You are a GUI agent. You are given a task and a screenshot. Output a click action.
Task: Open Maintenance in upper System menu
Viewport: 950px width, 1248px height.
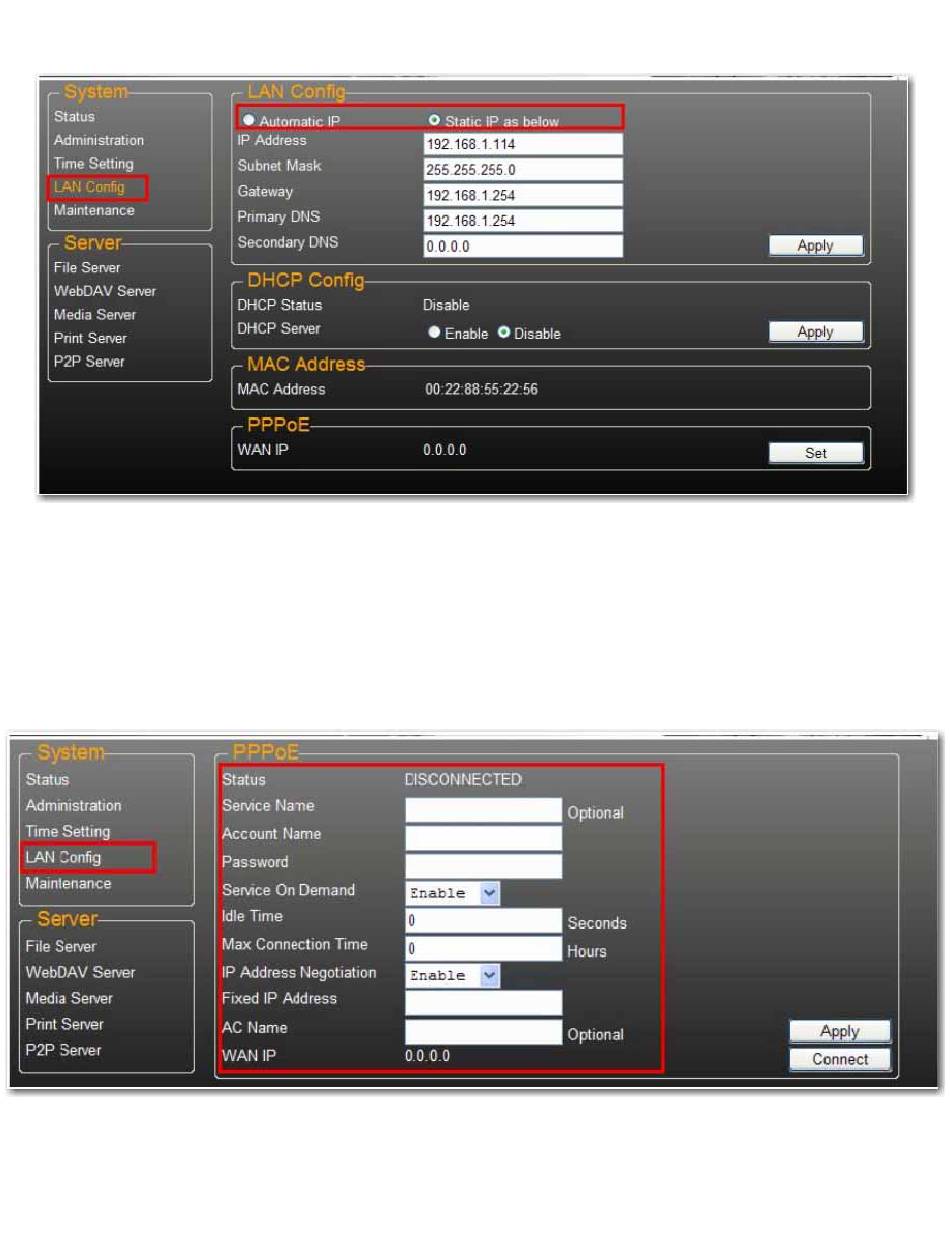click(94, 210)
